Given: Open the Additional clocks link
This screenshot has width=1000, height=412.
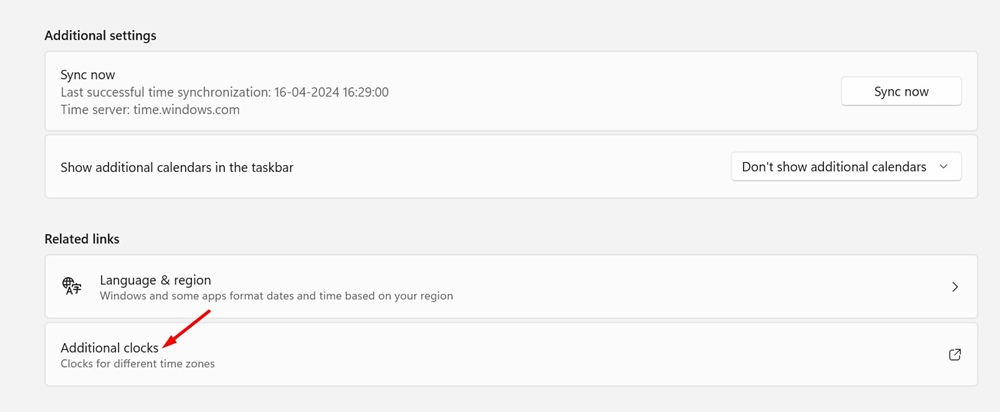Looking at the screenshot, I should 110,348.
